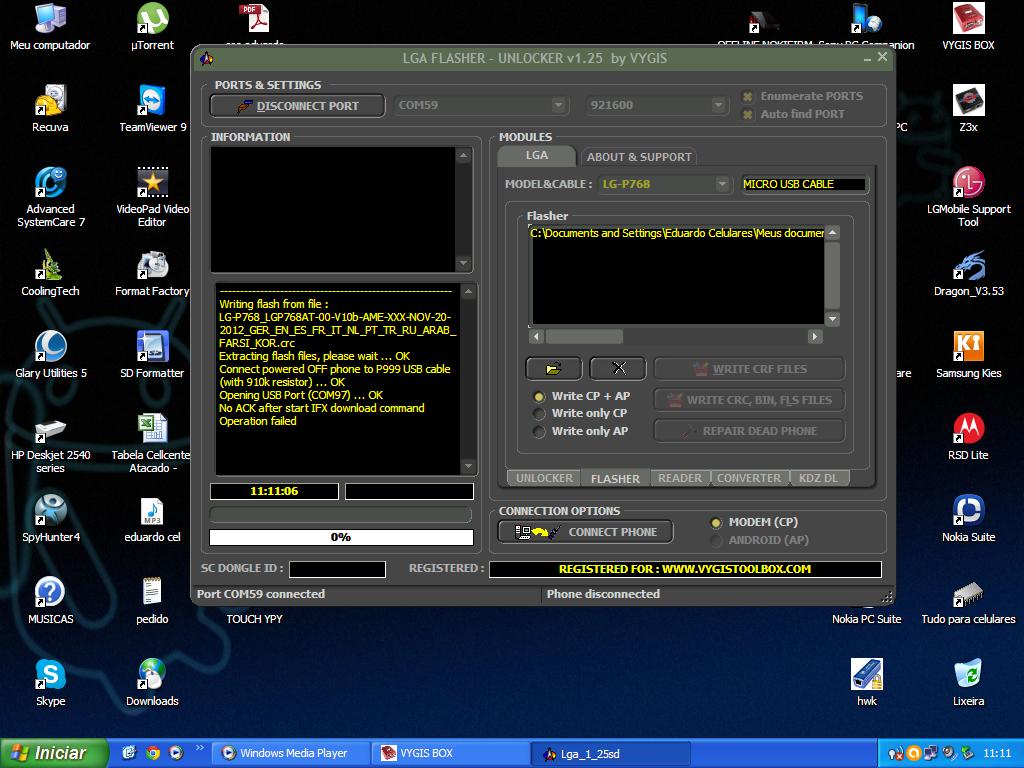Switch to the LGA modules tab
The image size is (1024, 768).
537,155
